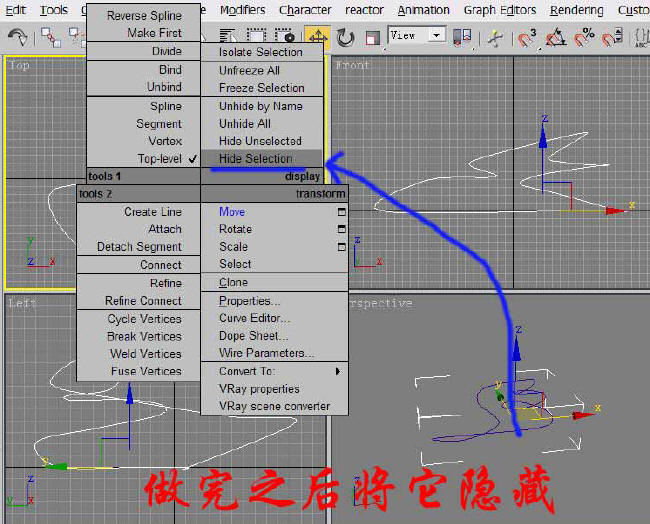Choose Hide Selection in quad menu

(x=262, y=159)
